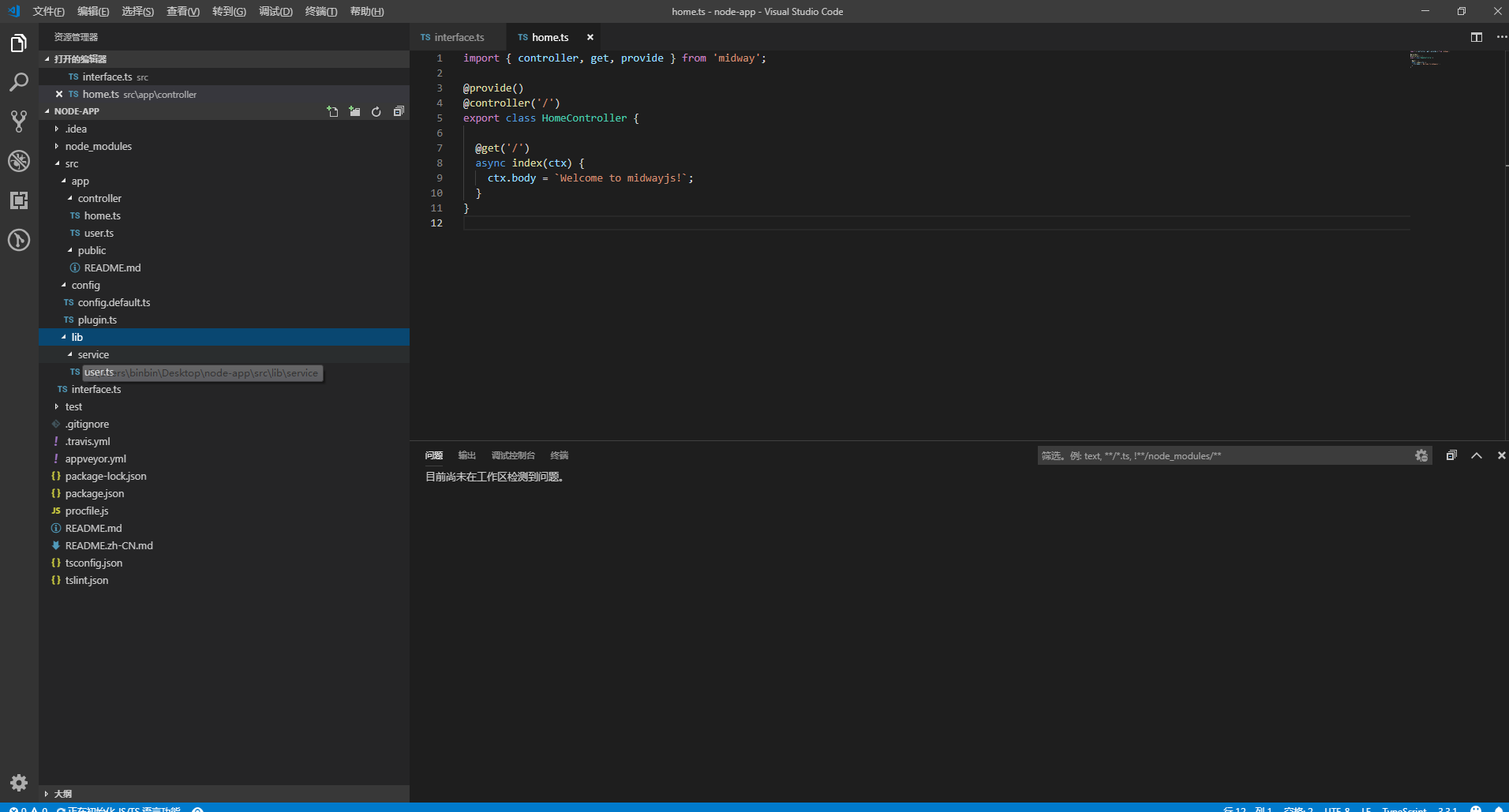Image resolution: width=1509 pixels, height=812 pixels.
Task: Open the Explorer view in activity bar
Action: click(x=19, y=43)
